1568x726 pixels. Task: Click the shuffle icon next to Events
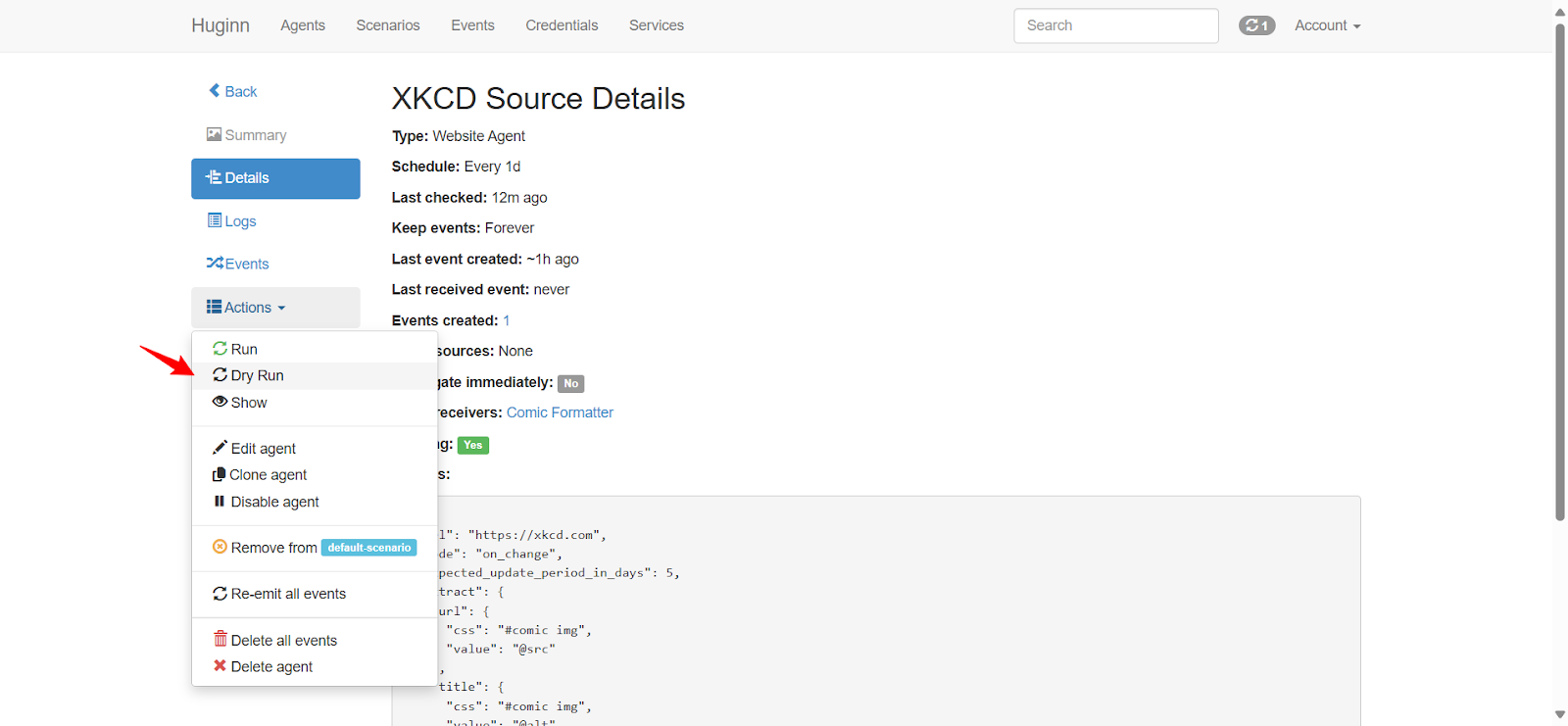coord(215,263)
